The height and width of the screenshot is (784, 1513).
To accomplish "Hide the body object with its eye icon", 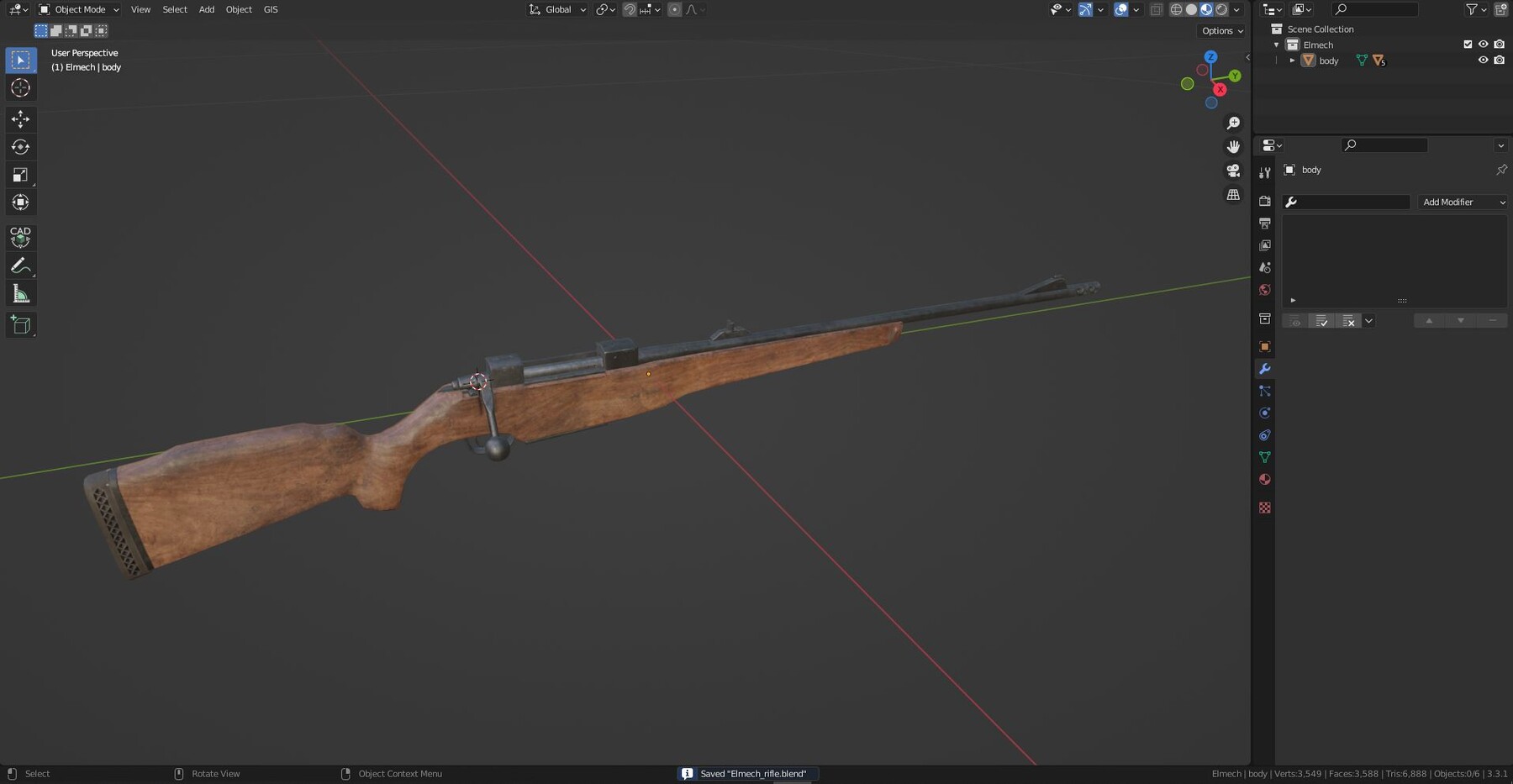I will tap(1484, 60).
